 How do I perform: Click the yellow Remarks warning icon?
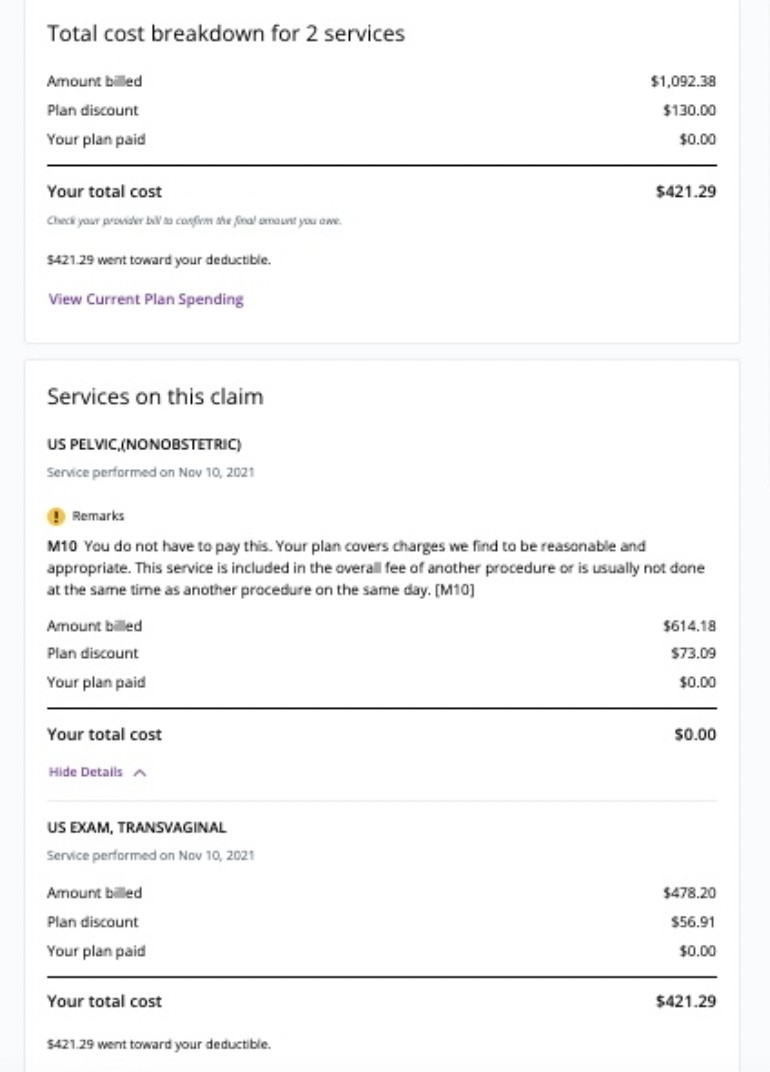[x=57, y=514]
